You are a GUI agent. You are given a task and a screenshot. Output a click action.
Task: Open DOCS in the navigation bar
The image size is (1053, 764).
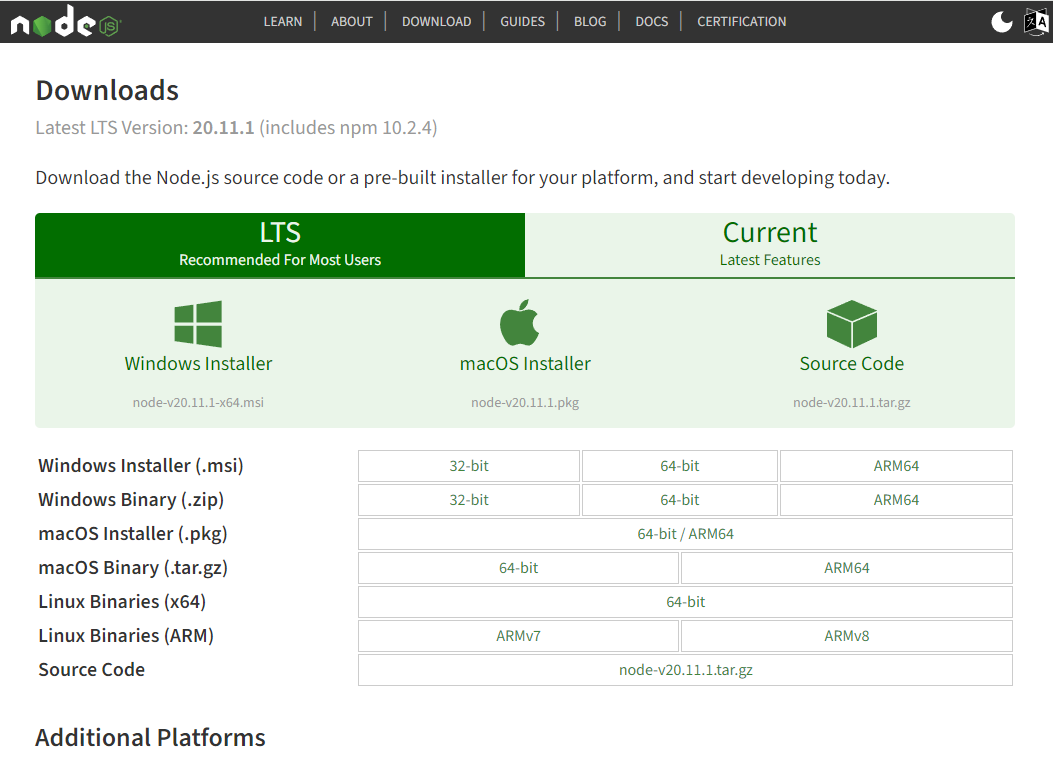click(652, 21)
